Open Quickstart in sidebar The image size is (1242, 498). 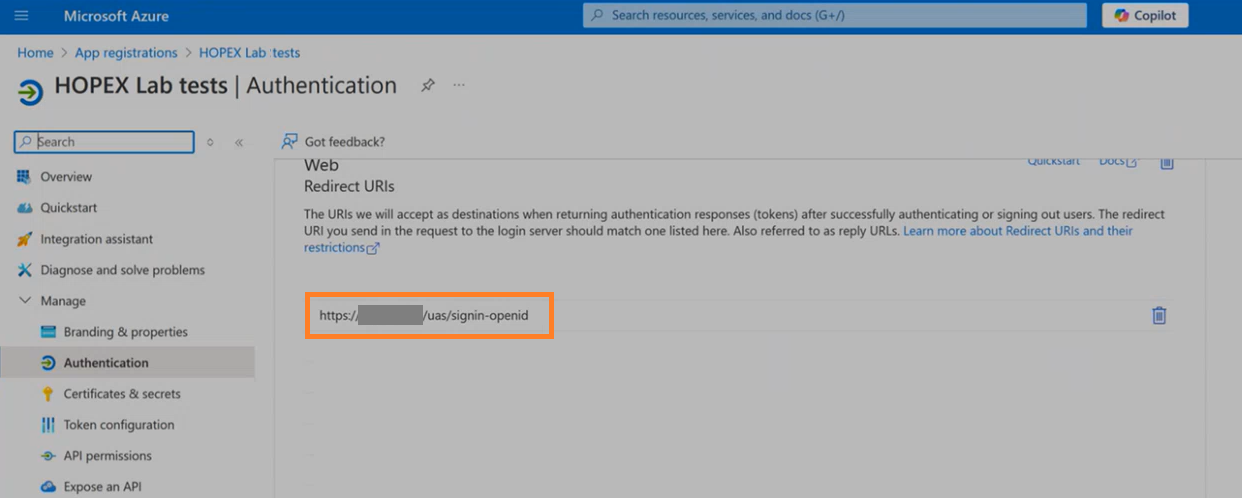click(69, 208)
